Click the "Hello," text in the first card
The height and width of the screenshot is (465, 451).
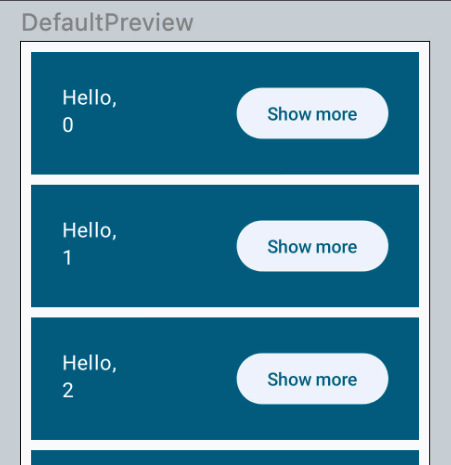click(90, 98)
